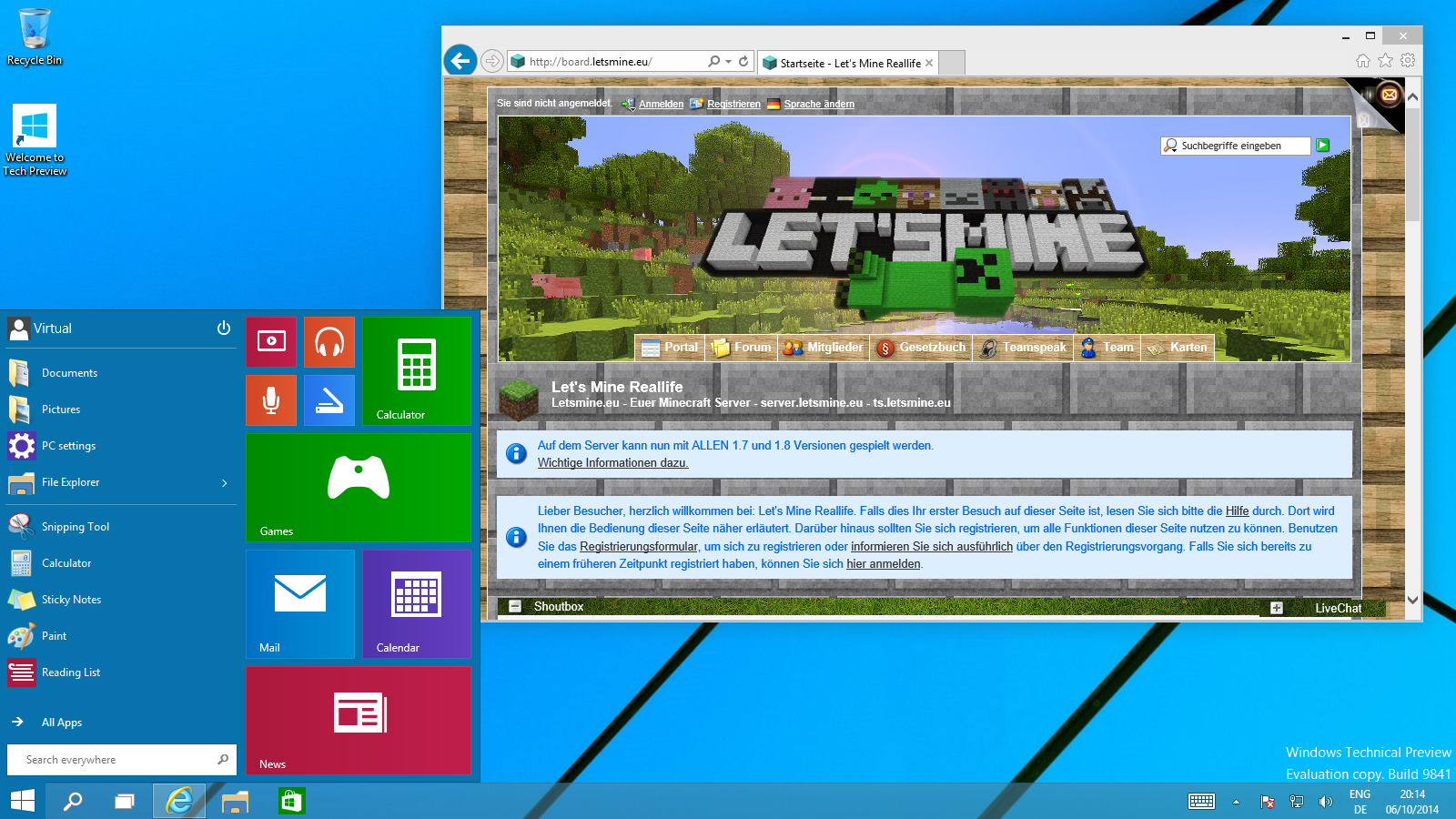Show hidden system tray icons
Screen dimensions: 1456x819
1236,802
